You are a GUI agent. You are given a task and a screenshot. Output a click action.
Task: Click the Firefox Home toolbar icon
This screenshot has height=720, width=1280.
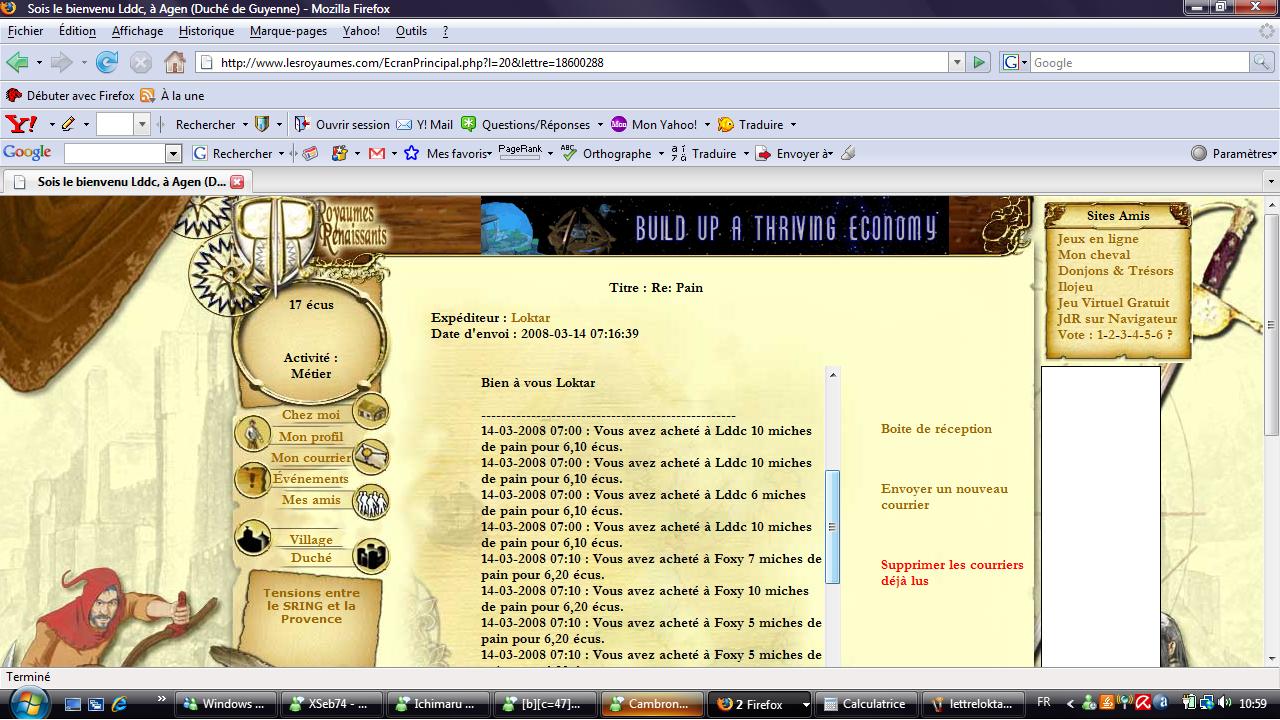pos(175,62)
